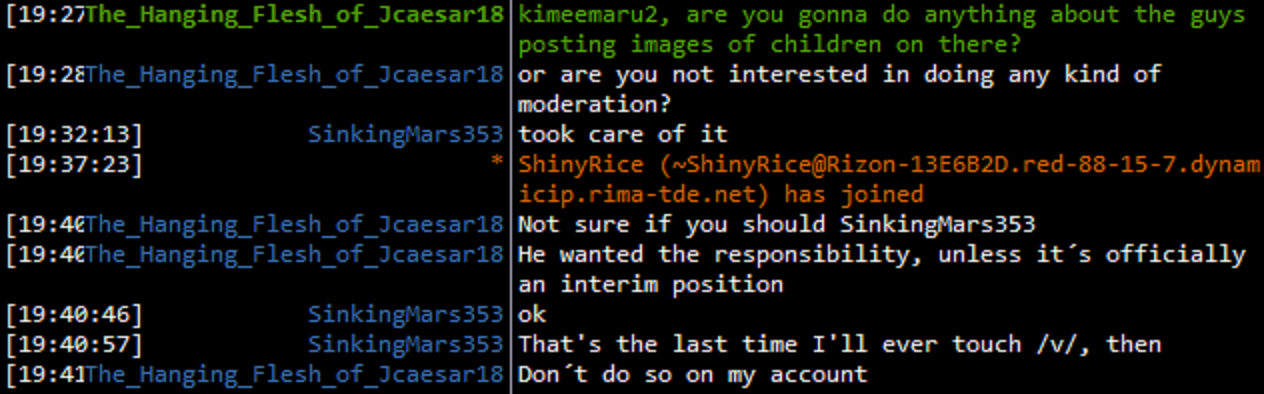Click the "an interim position" line
The image size is (1264, 394).
point(651,284)
